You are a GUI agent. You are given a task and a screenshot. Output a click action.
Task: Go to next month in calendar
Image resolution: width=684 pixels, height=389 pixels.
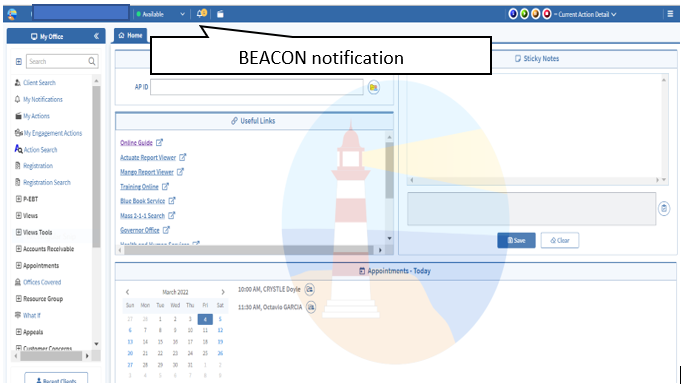point(223,292)
